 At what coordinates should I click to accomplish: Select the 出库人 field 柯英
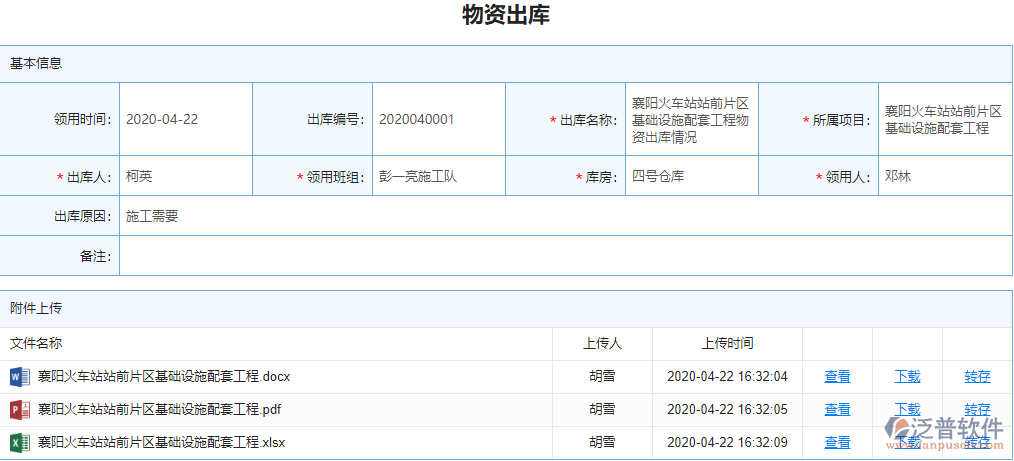point(186,176)
